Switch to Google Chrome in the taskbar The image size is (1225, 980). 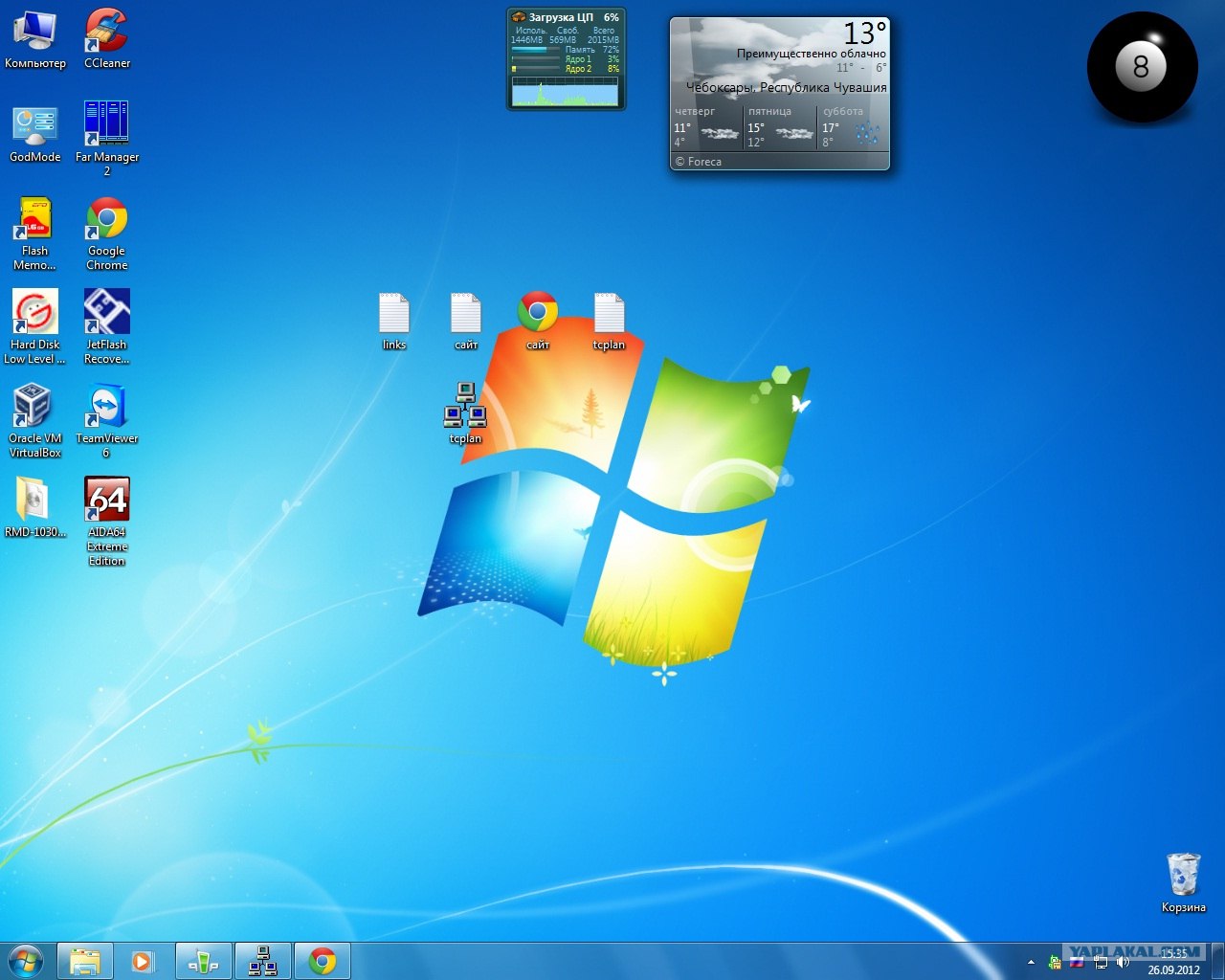point(323,961)
